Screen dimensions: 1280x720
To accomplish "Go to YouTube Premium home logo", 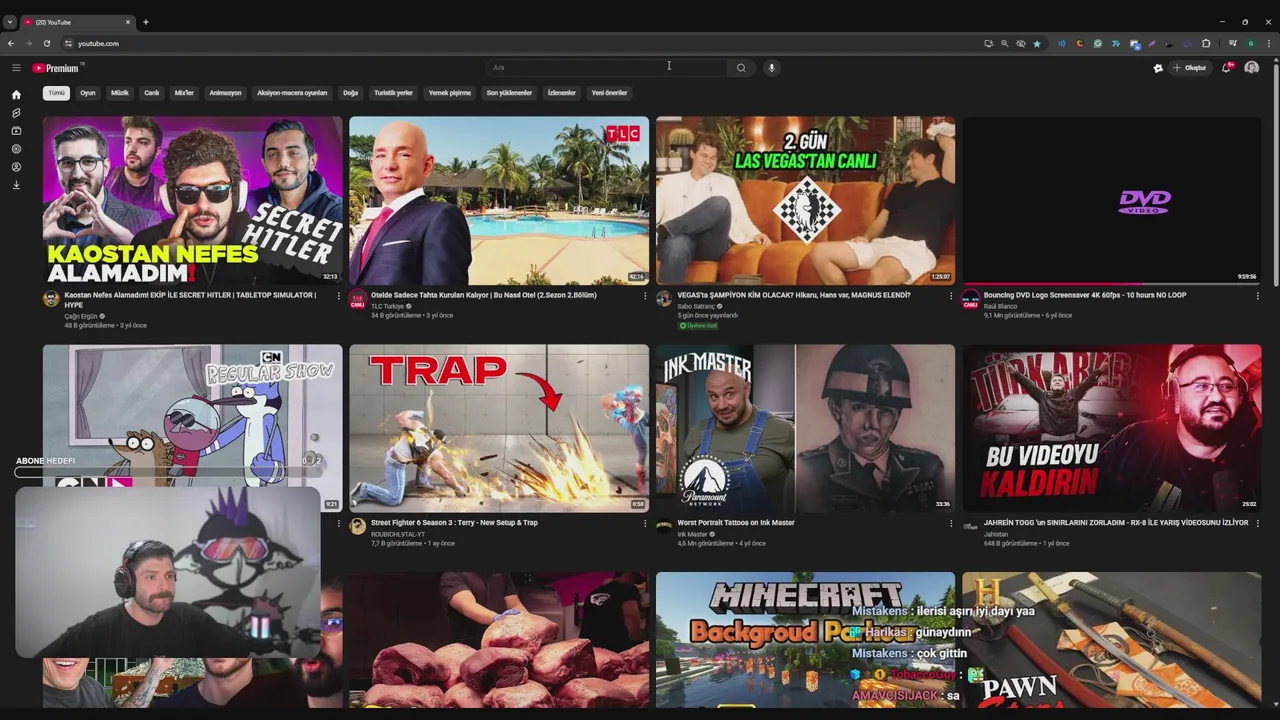I will 56,68.
